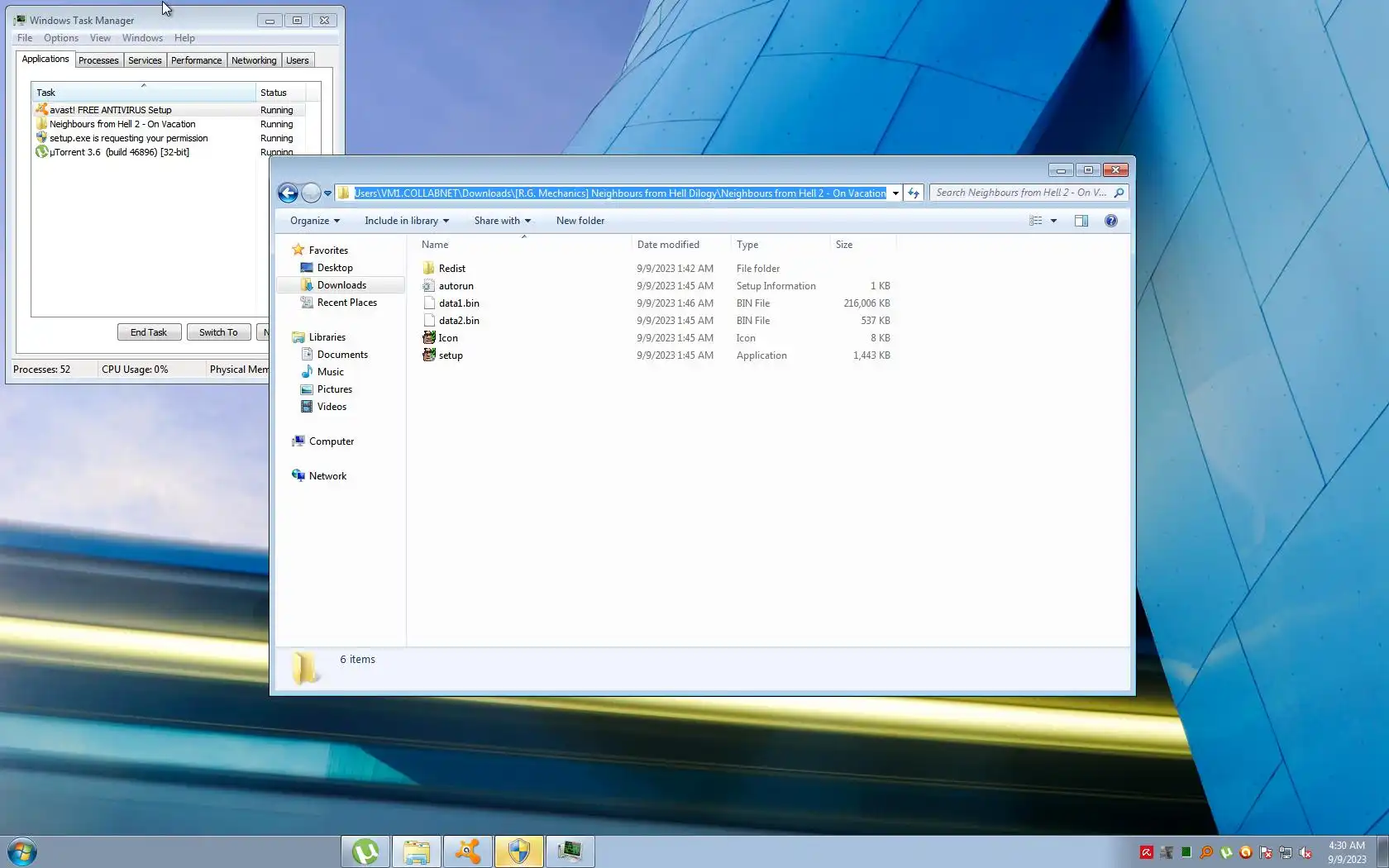Sort tasks by the Status column
This screenshot has height=868, width=1389.
click(280, 93)
